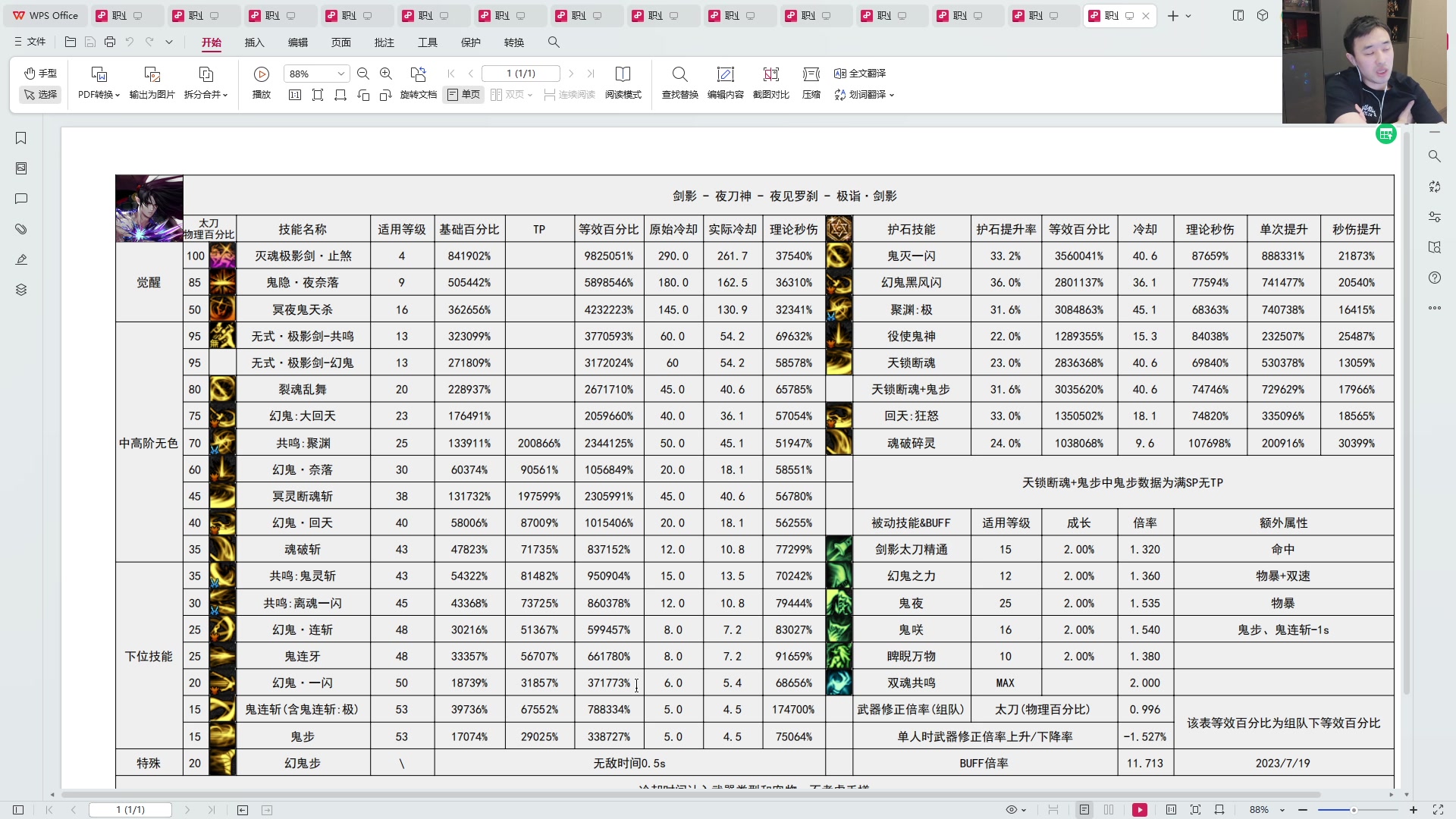This screenshot has width=1456, height=819.
Task: Click the zoom out magnifier icon
Action: click(x=363, y=74)
